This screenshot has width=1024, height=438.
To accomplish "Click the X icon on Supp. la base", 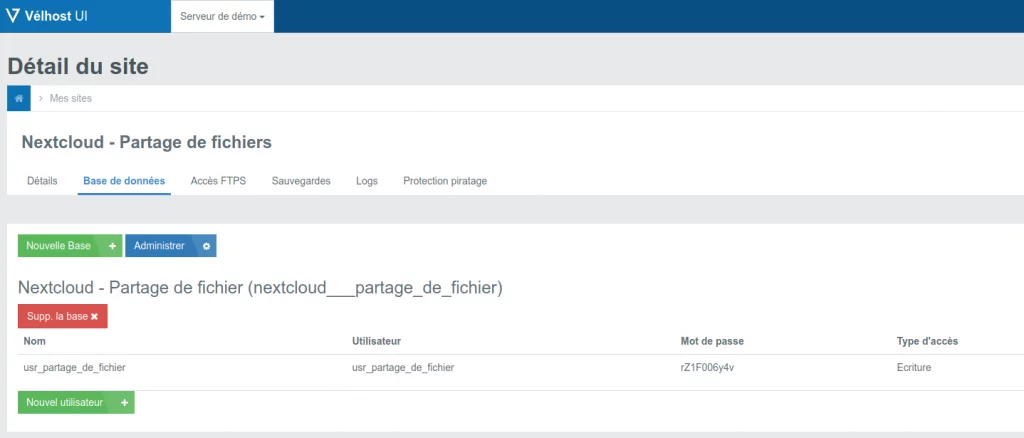I will click(94, 317).
